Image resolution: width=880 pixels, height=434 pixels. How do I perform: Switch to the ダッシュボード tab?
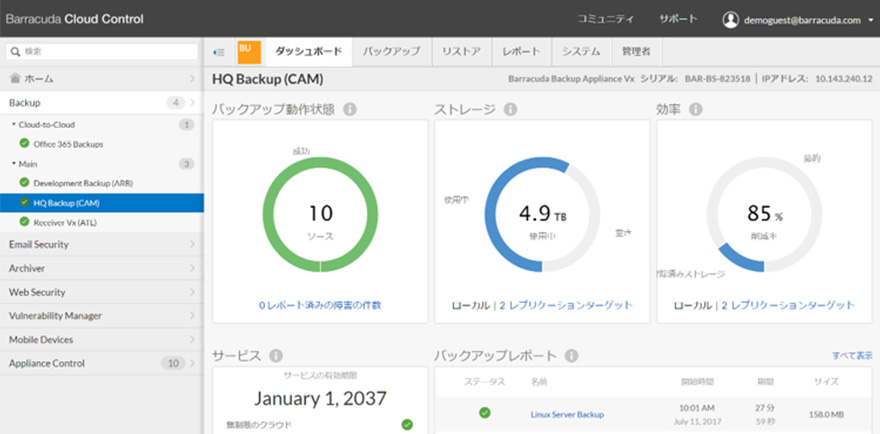(308, 52)
